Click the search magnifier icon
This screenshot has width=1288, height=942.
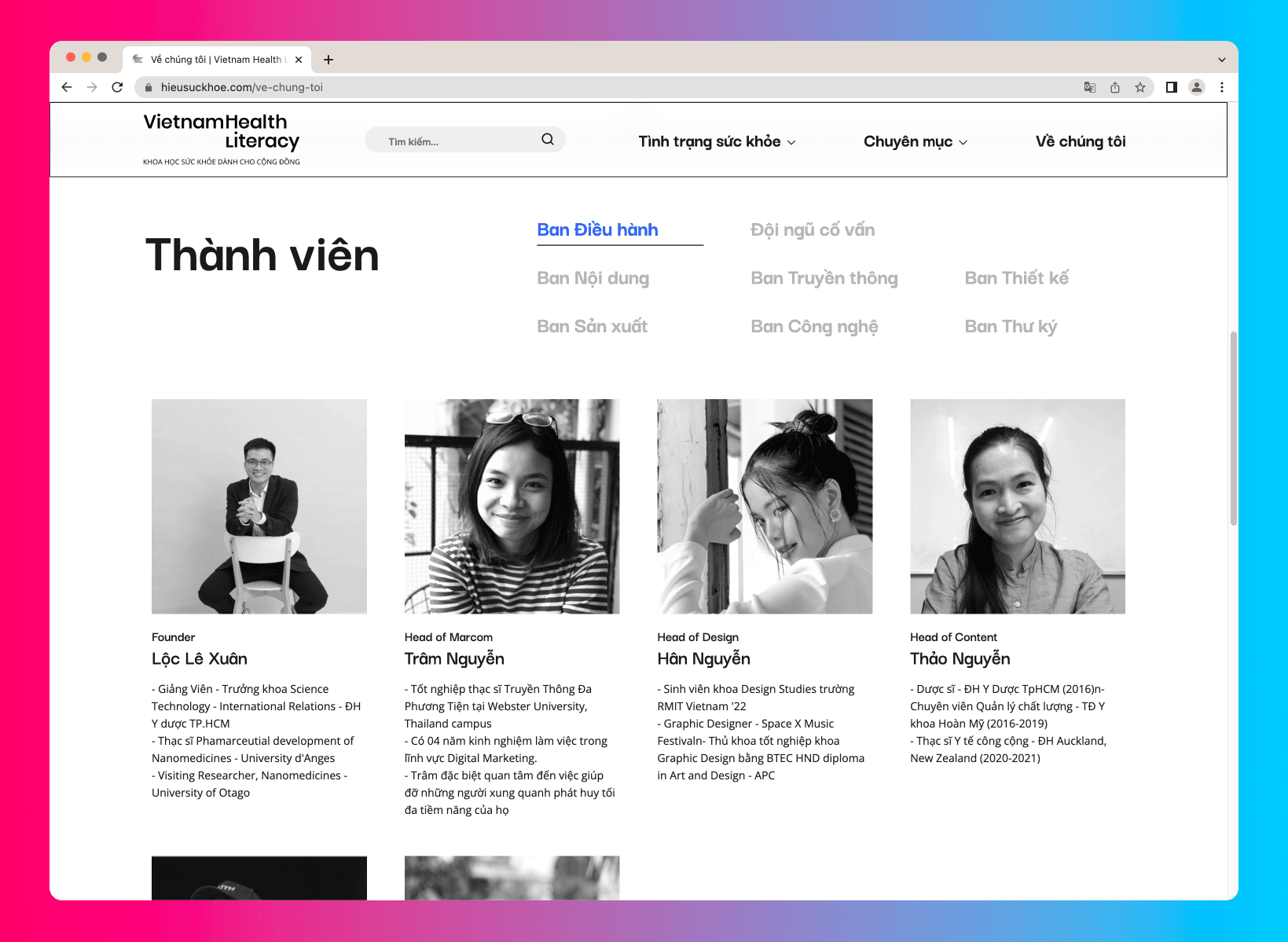pyautogui.click(x=548, y=140)
